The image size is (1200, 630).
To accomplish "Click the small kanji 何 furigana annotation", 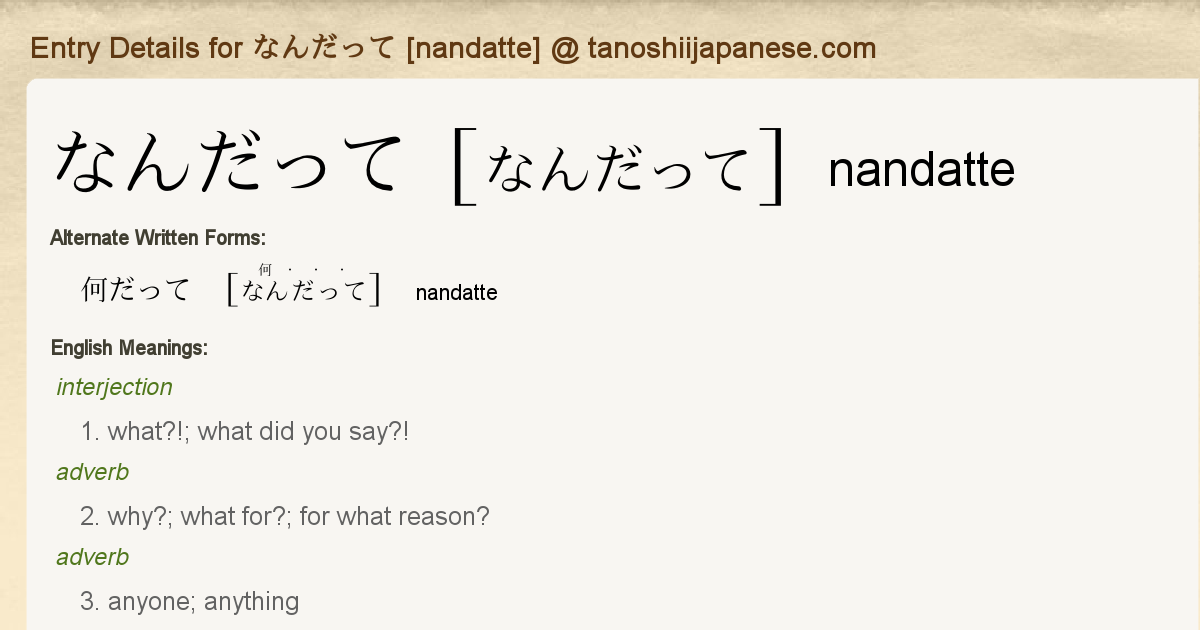I will (x=265, y=269).
